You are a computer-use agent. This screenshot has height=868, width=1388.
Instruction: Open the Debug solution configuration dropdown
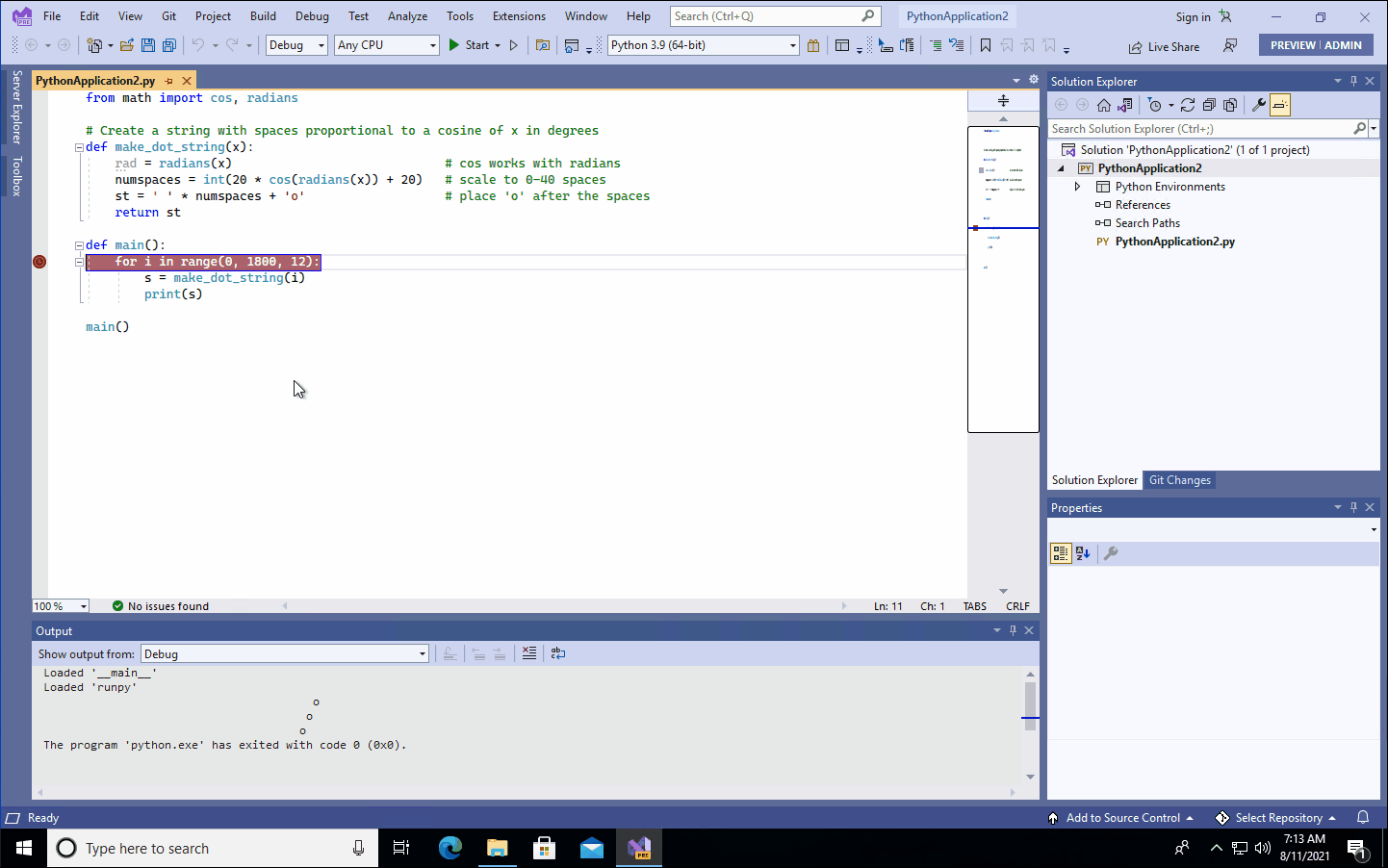click(296, 45)
